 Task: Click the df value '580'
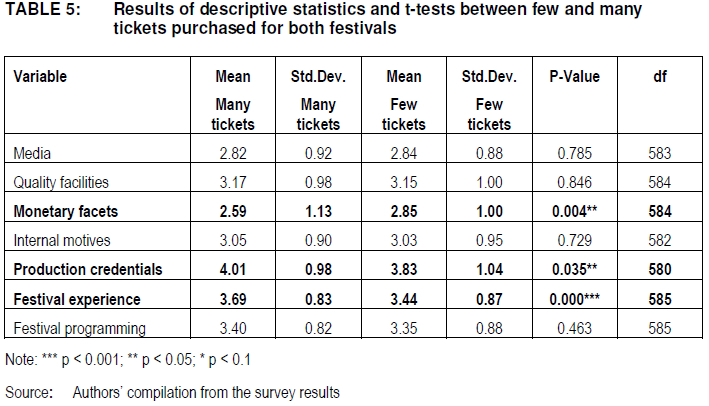click(x=659, y=270)
